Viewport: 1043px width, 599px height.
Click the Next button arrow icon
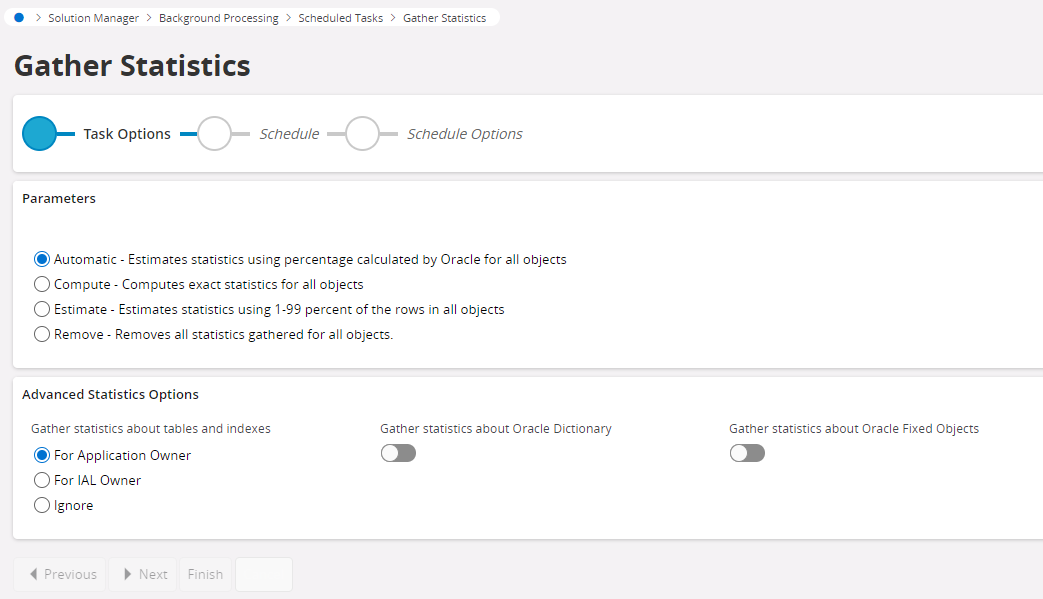click(x=128, y=574)
